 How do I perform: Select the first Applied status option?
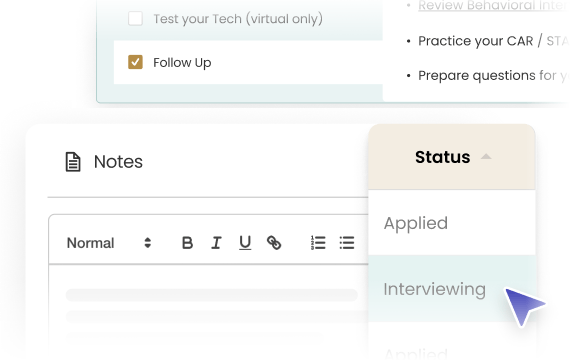(452, 222)
